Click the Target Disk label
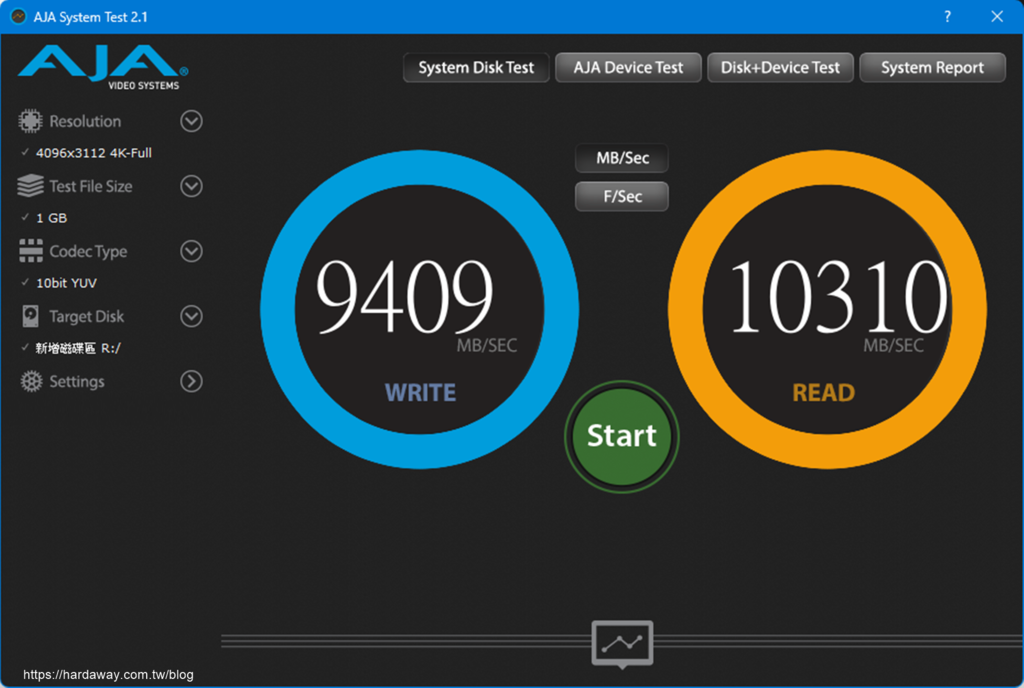Screen dimensions: 1024x688 point(86,317)
